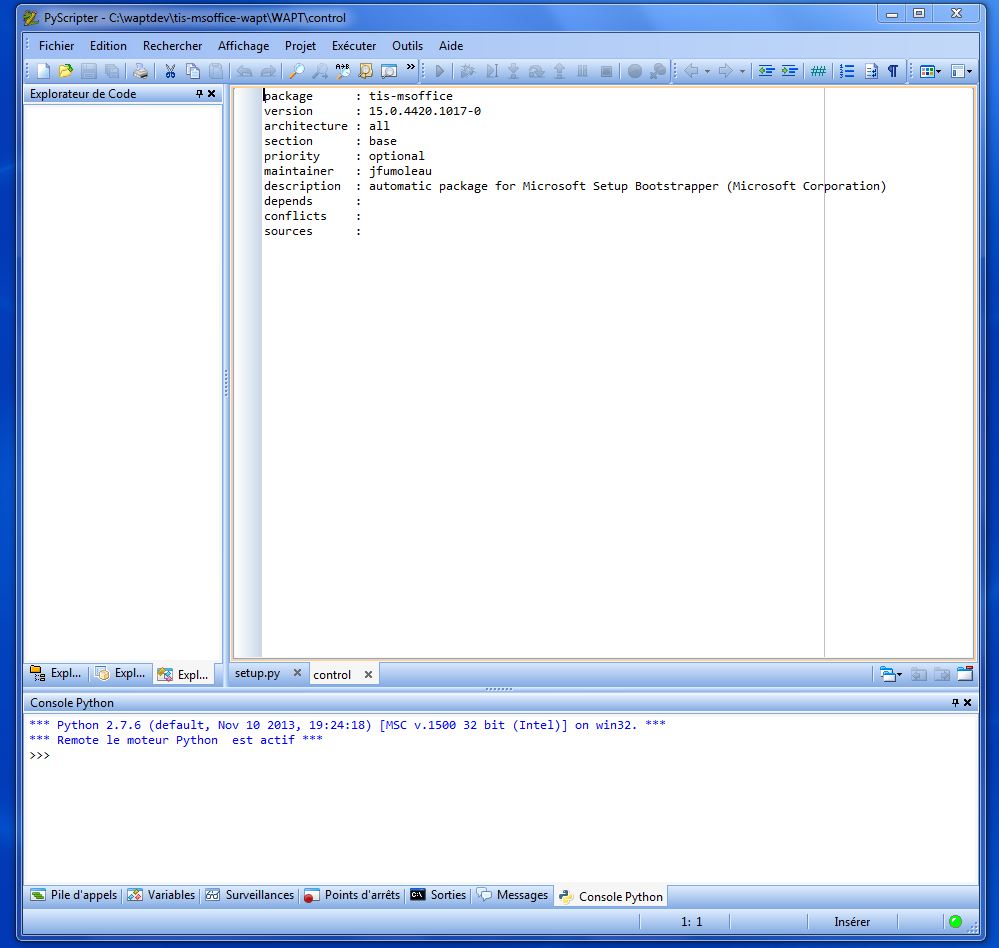The width and height of the screenshot is (999, 948).
Task: Open the Outils menu
Action: click(407, 46)
